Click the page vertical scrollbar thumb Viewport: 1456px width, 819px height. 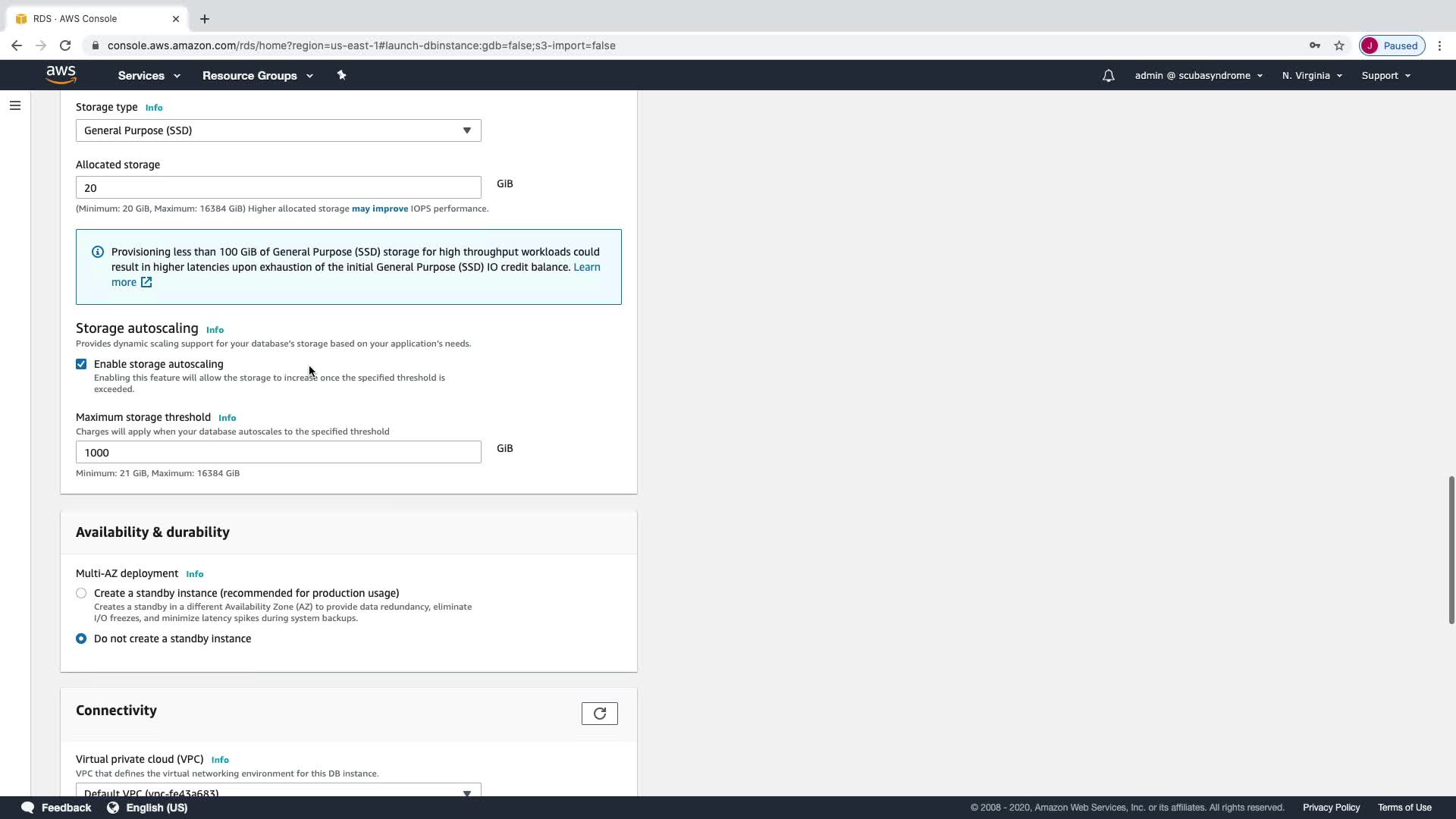(x=1451, y=550)
